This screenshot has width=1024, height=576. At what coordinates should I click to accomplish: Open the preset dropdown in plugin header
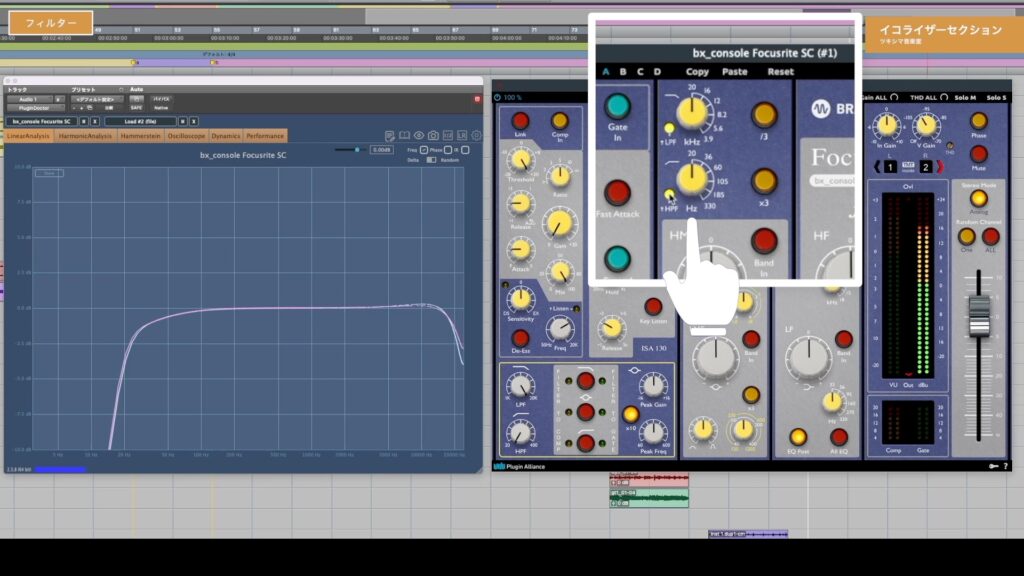(x=96, y=99)
